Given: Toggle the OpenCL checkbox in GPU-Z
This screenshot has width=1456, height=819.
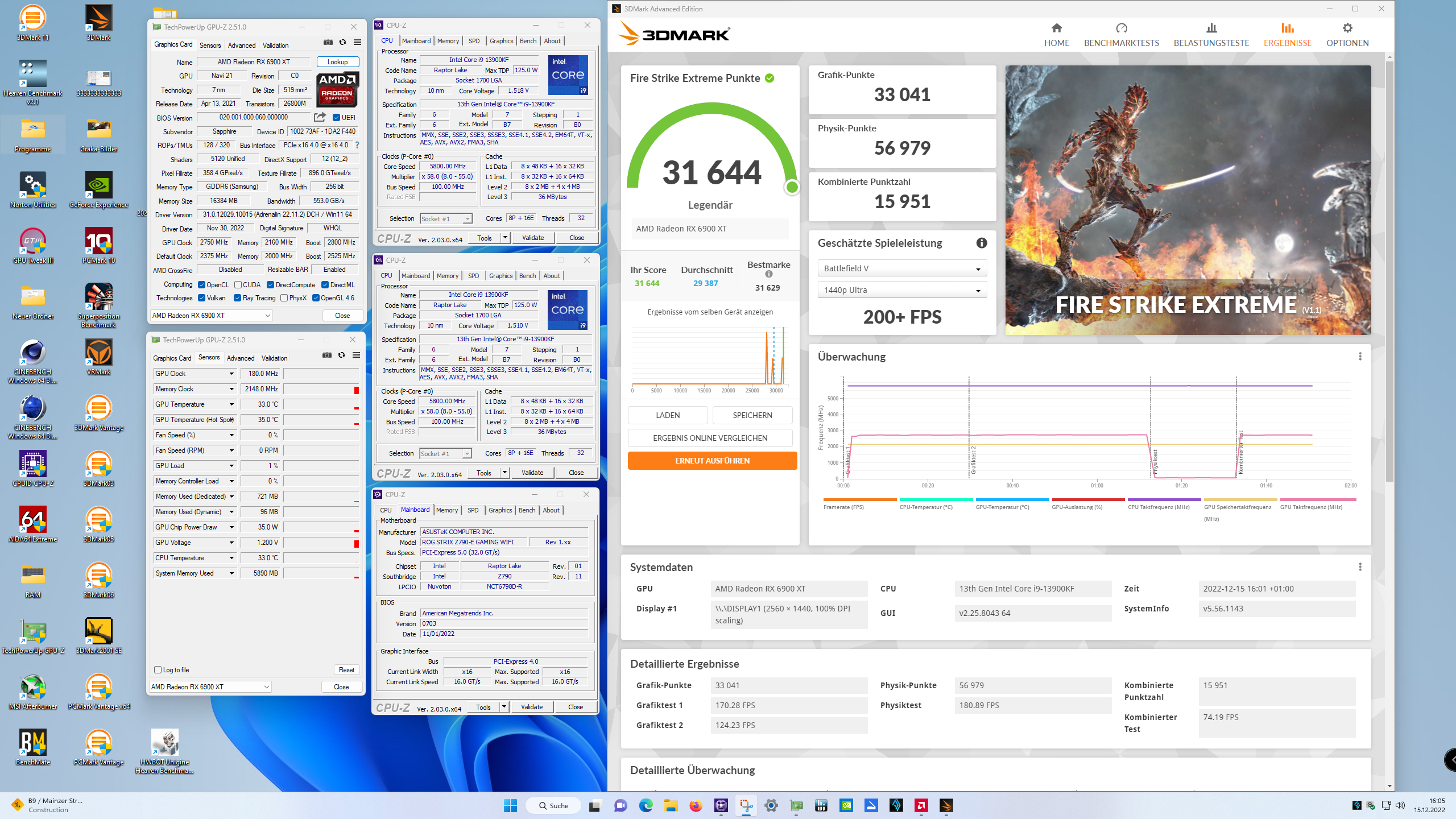Looking at the screenshot, I should [201, 285].
